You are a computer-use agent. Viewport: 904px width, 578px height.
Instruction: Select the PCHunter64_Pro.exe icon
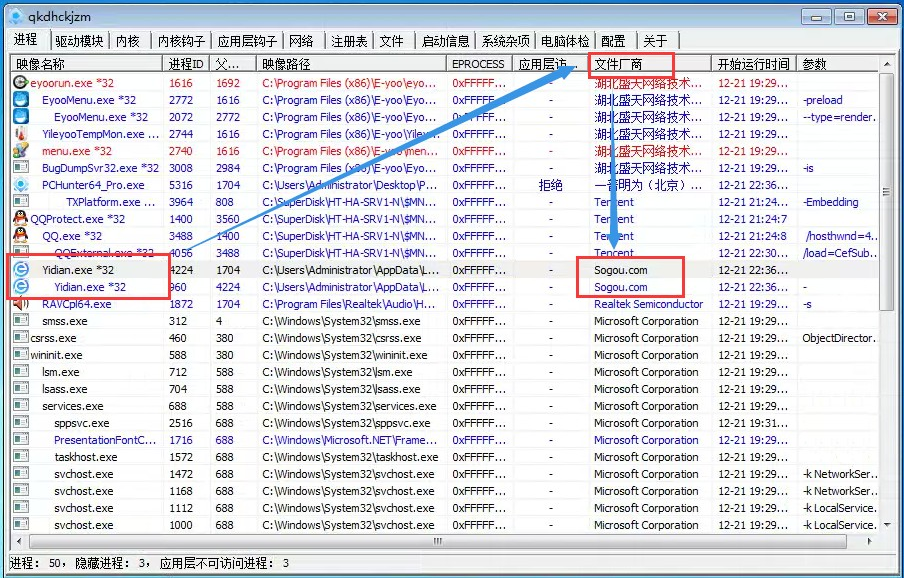pyautogui.click(x=21, y=185)
